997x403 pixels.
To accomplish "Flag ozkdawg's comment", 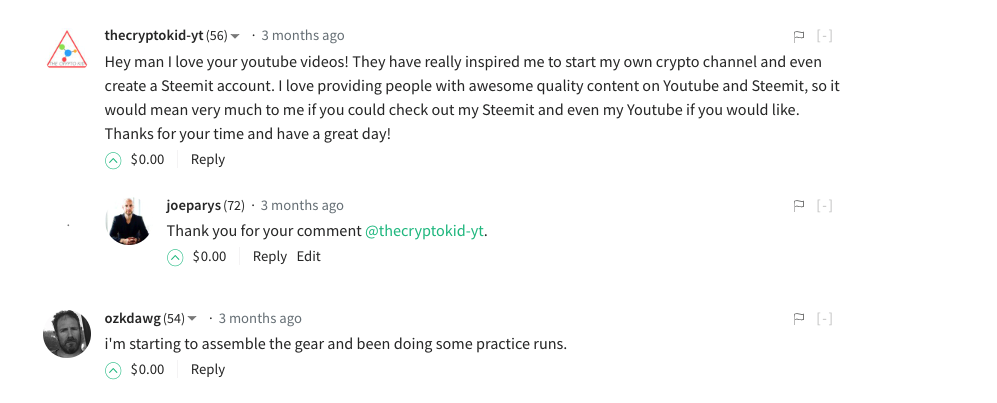I will 799,319.
